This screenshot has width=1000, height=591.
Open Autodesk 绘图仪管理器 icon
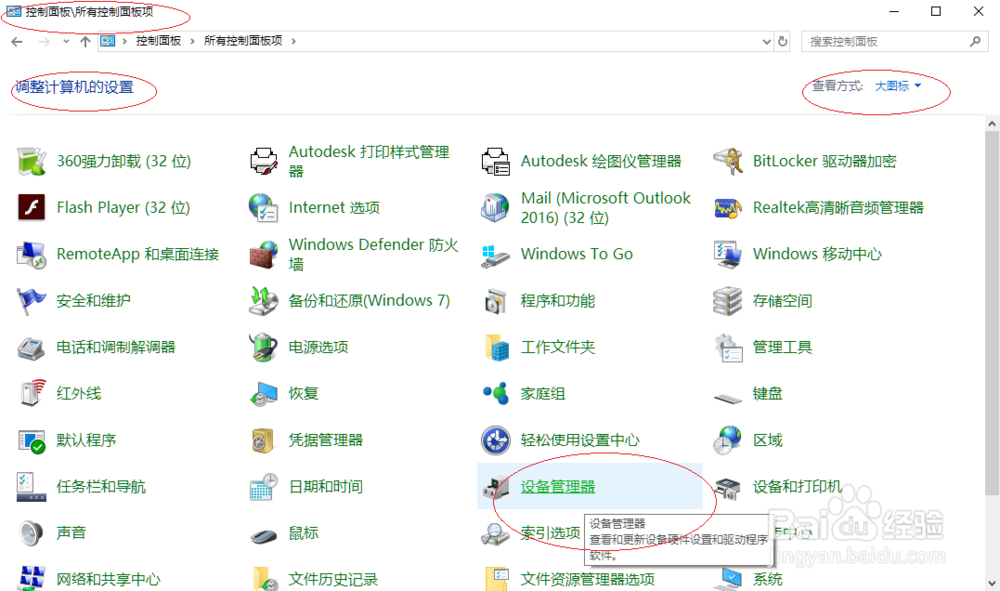pyautogui.click(x=496, y=161)
